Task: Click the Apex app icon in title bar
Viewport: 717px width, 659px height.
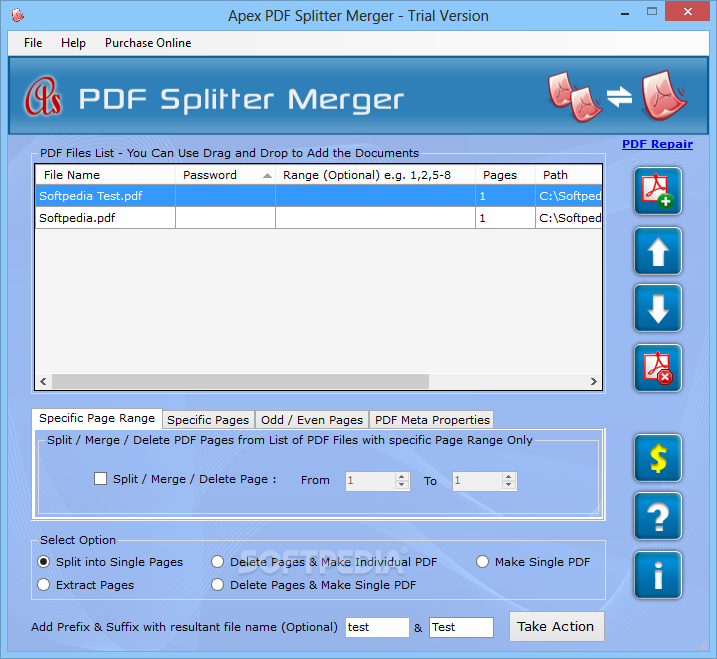Action: 18,15
